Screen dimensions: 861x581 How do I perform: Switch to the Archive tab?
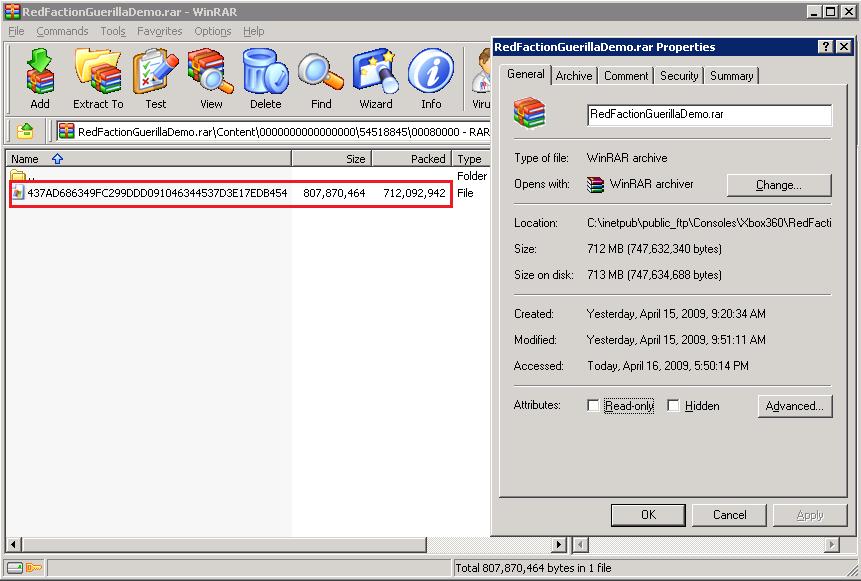click(x=574, y=76)
